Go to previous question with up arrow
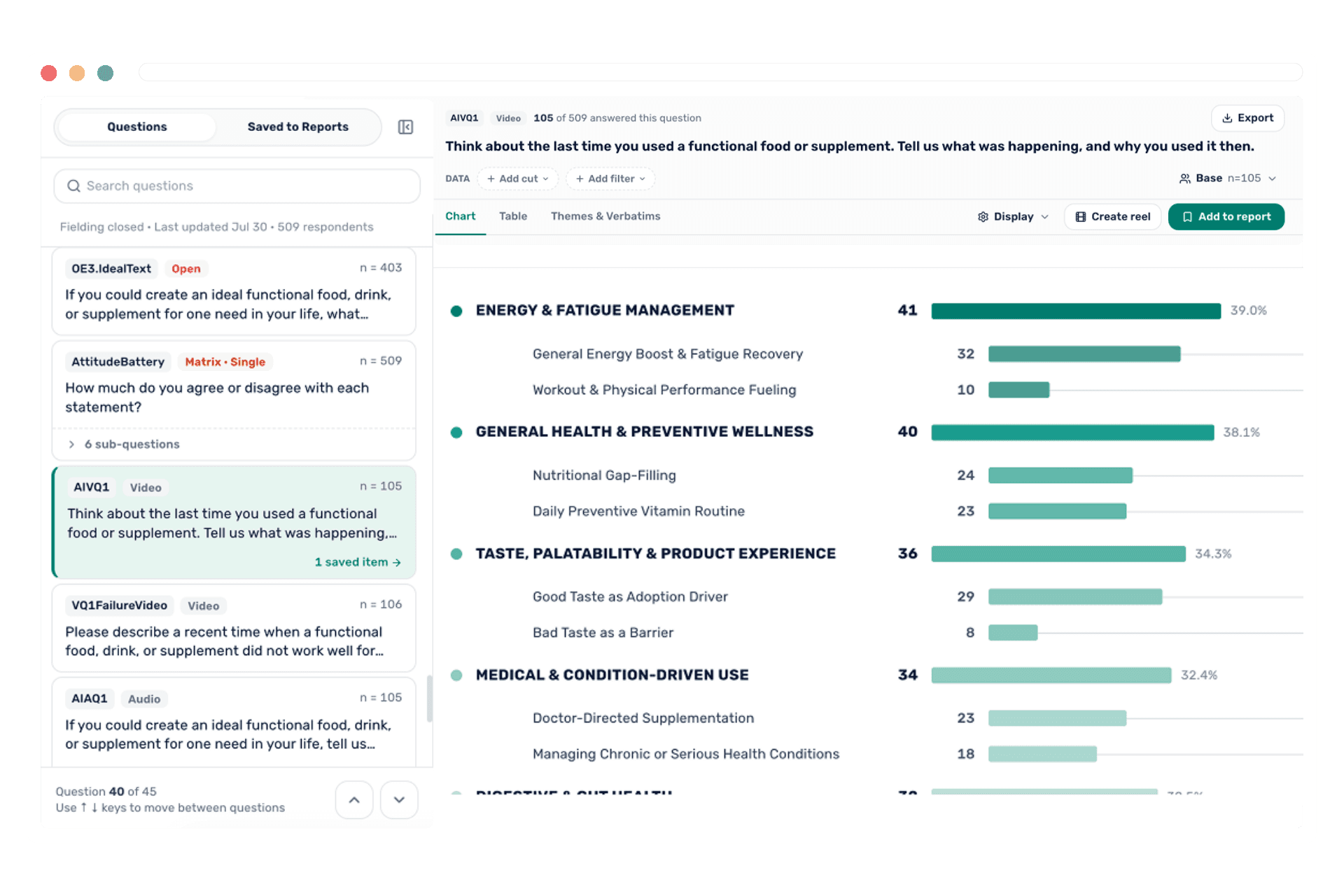This screenshot has height=896, width=1344. tap(355, 799)
